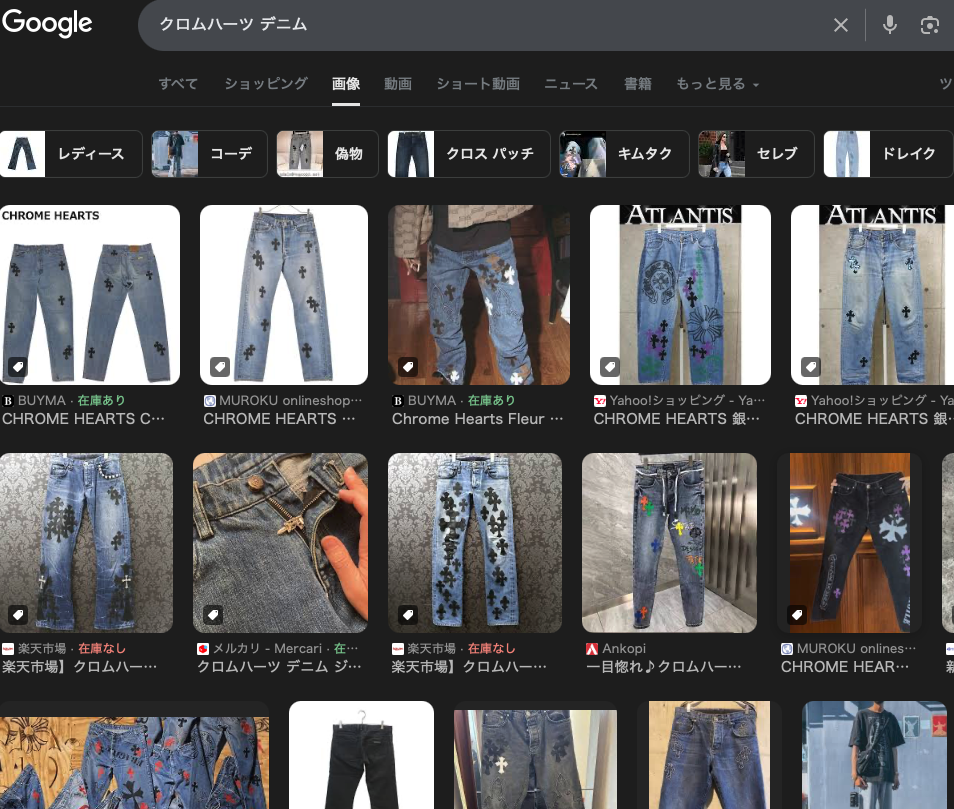Open the ニュース tab

pos(571,84)
